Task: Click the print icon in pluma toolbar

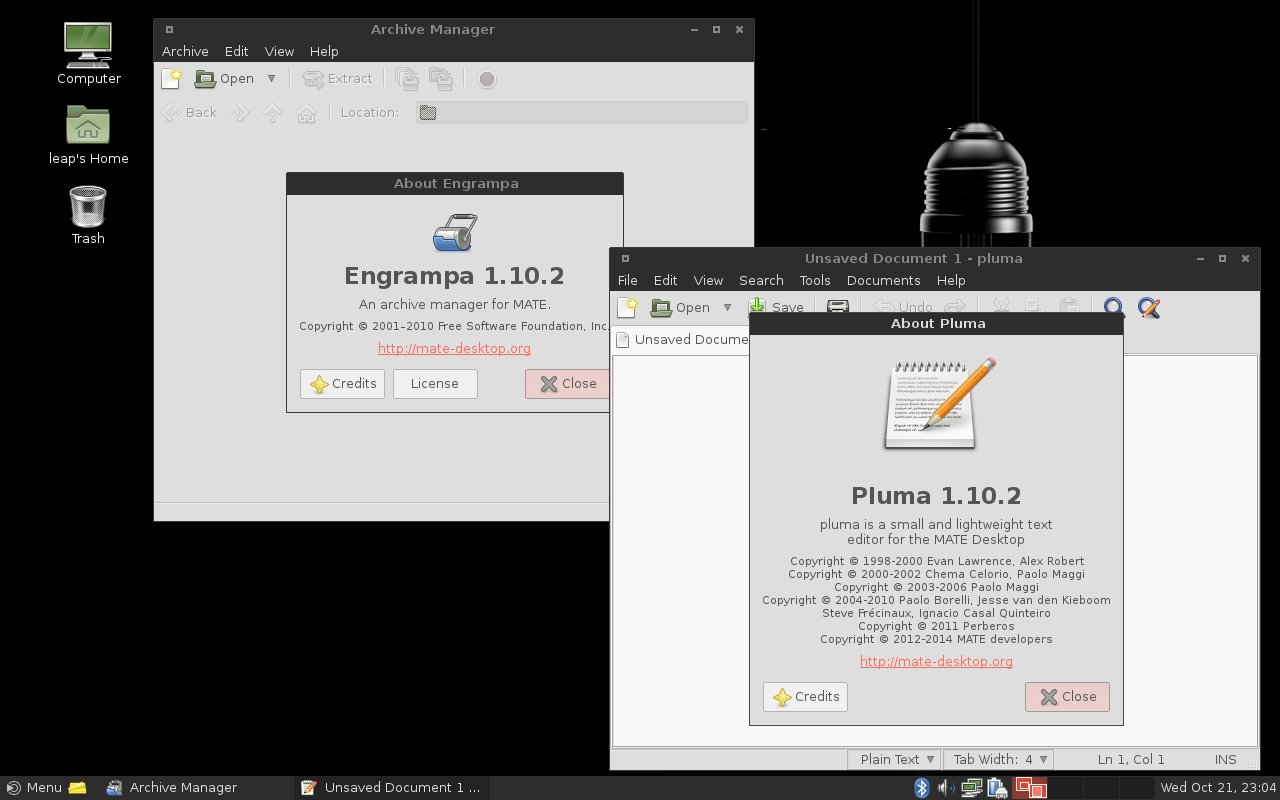Action: click(x=838, y=307)
